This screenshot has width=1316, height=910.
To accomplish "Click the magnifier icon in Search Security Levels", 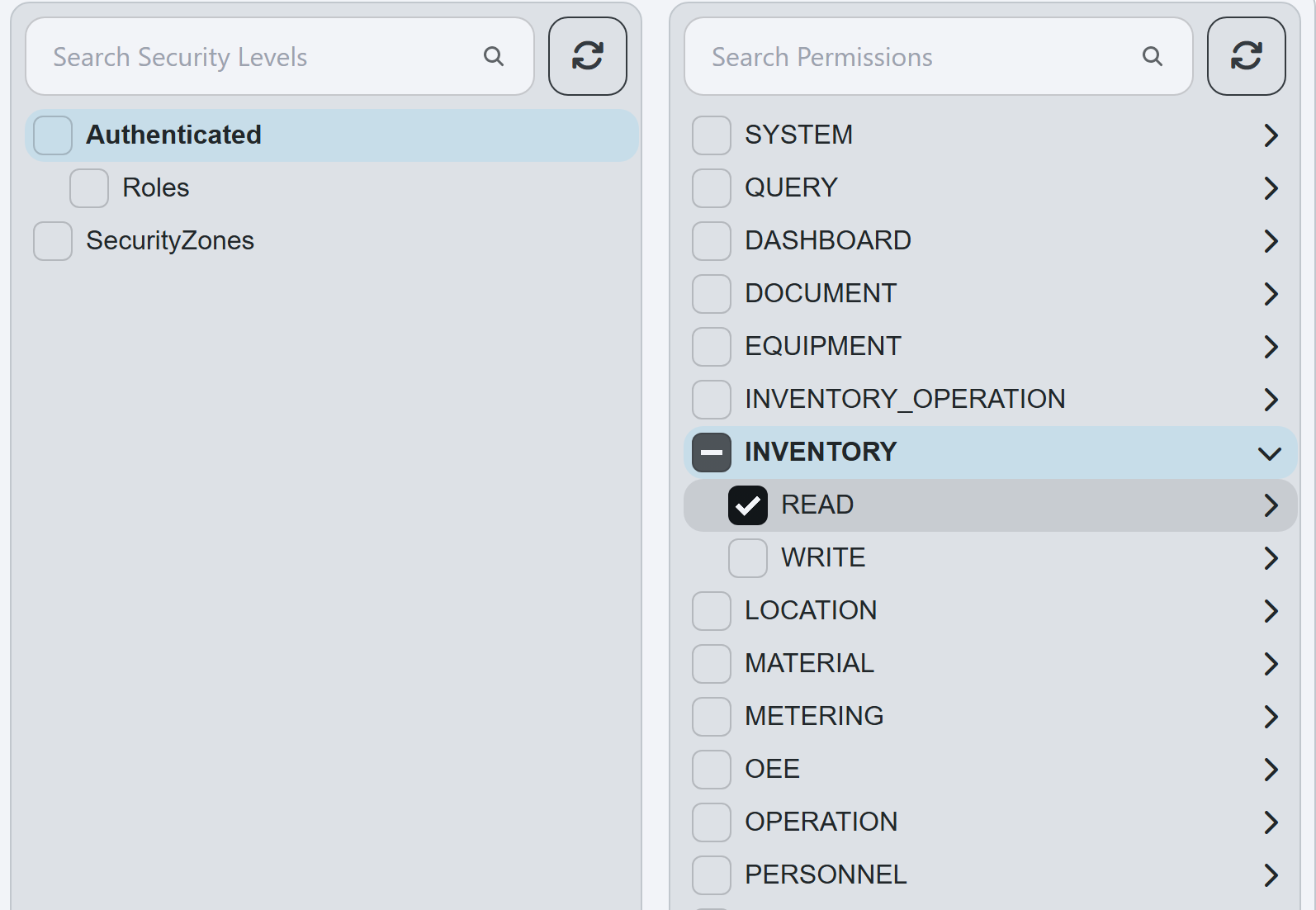I will pos(494,56).
